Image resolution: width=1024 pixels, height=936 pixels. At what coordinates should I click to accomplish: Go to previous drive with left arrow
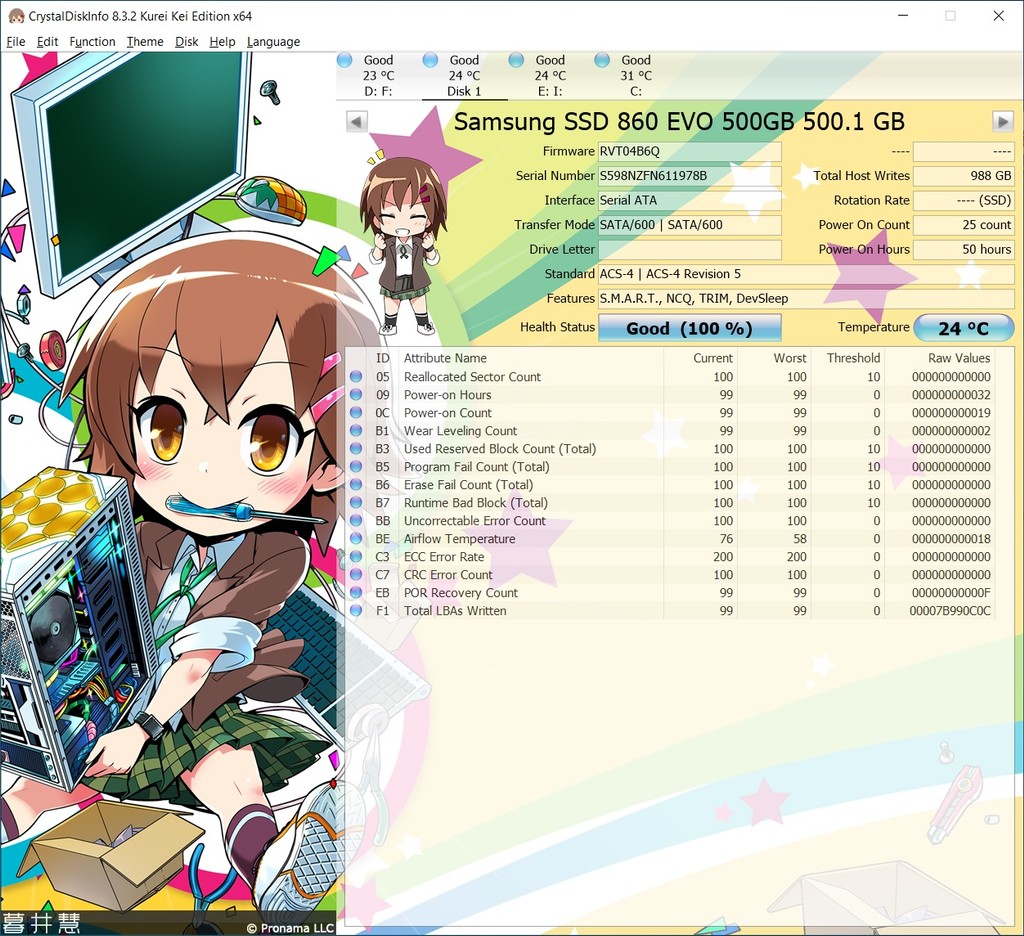(x=357, y=121)
